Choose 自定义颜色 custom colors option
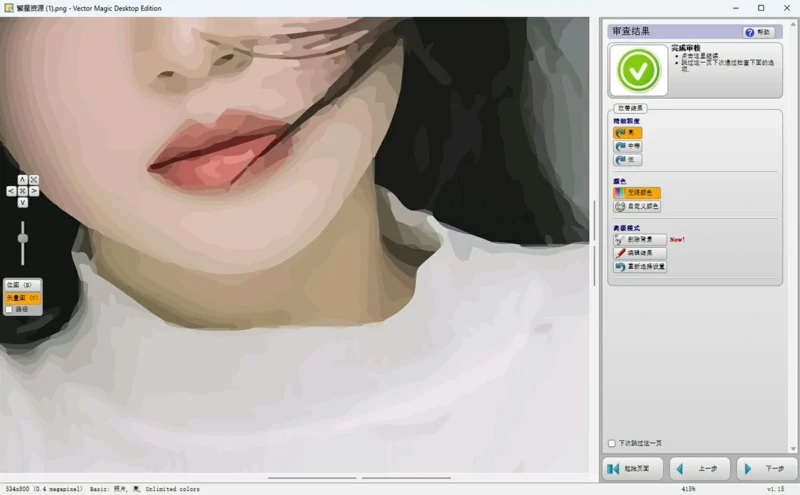The width and height of the screenshot is (800, 495). pos(637,207)
